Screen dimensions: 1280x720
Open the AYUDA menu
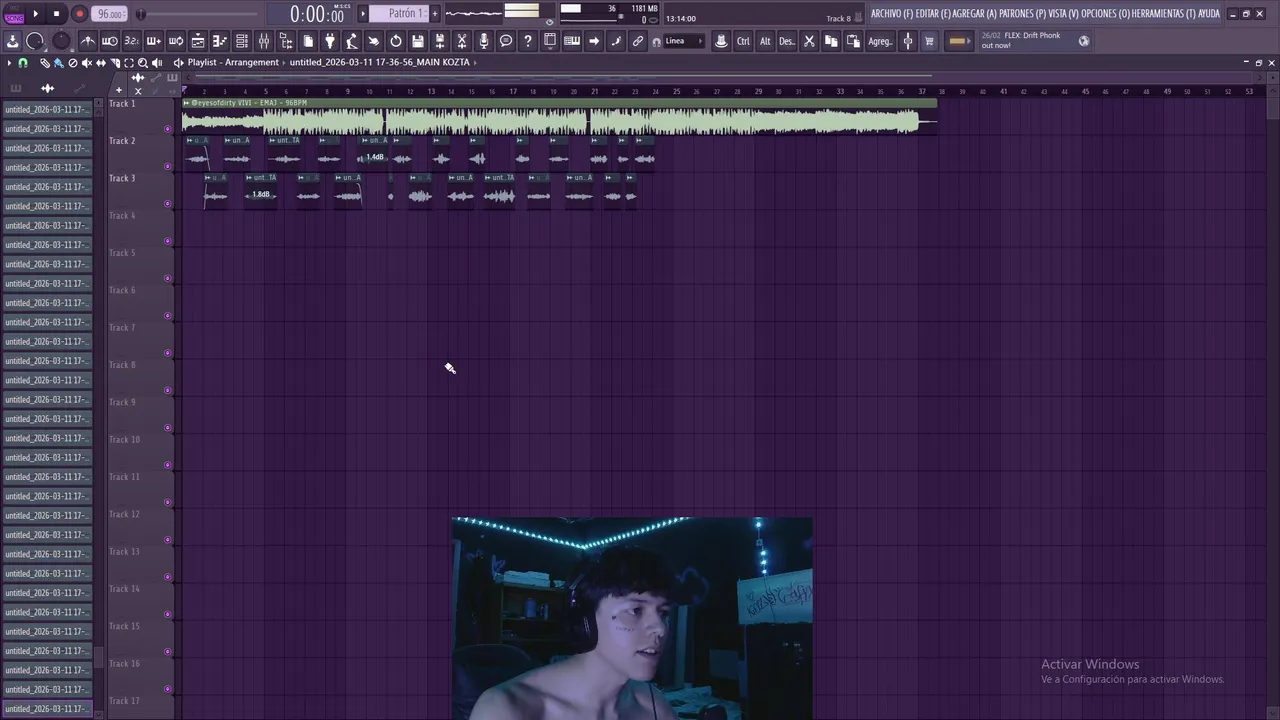[x=1209, y=14]
